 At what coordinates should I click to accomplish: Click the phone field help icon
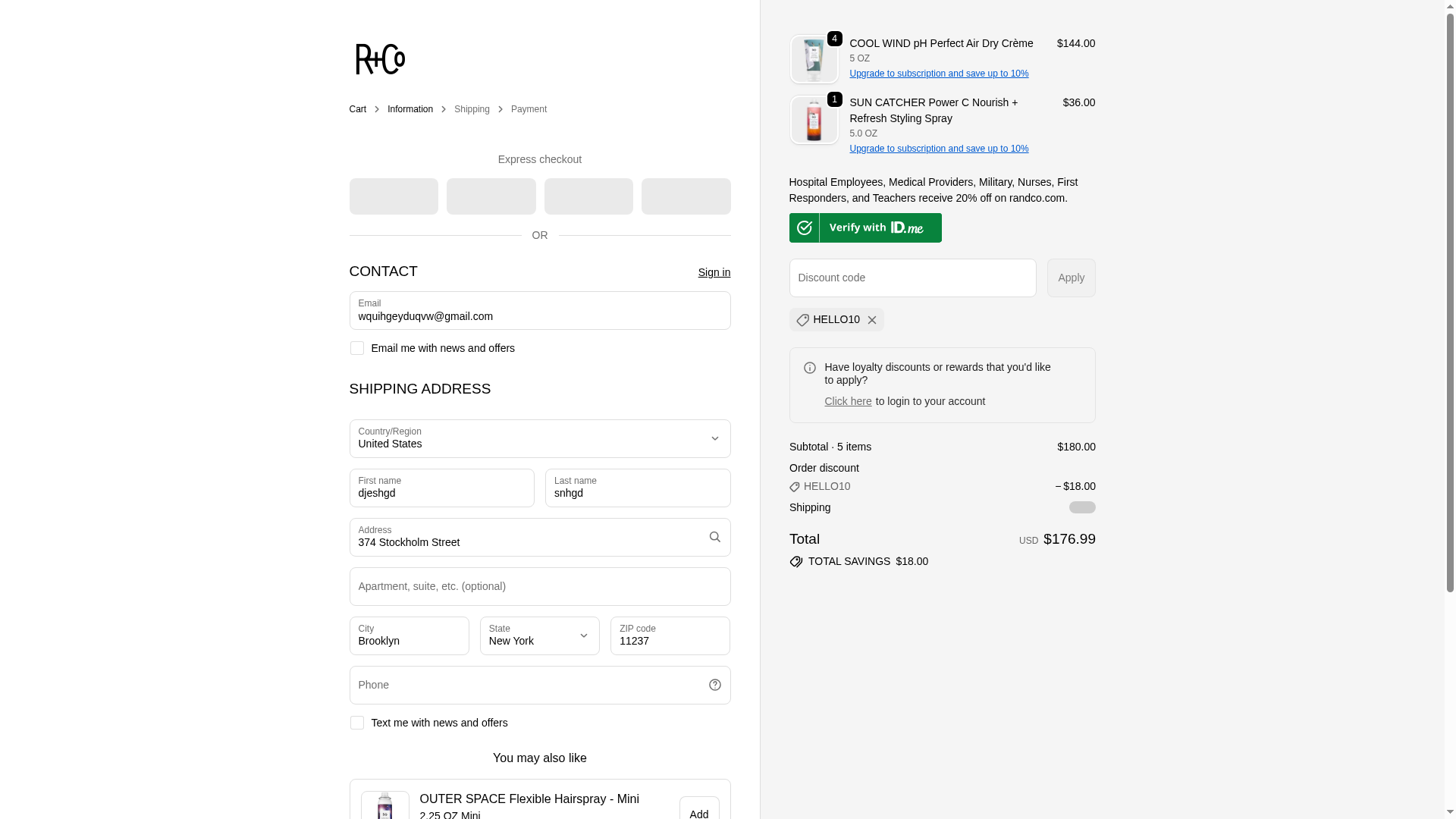click(x=714, y=685)
